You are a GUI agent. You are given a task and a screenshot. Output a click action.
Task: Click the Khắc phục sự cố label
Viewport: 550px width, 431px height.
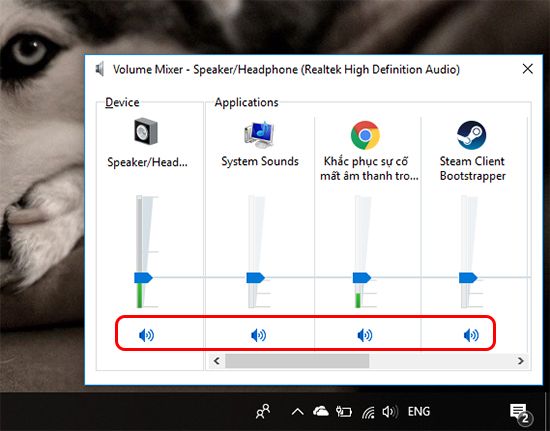click(369, 168)
